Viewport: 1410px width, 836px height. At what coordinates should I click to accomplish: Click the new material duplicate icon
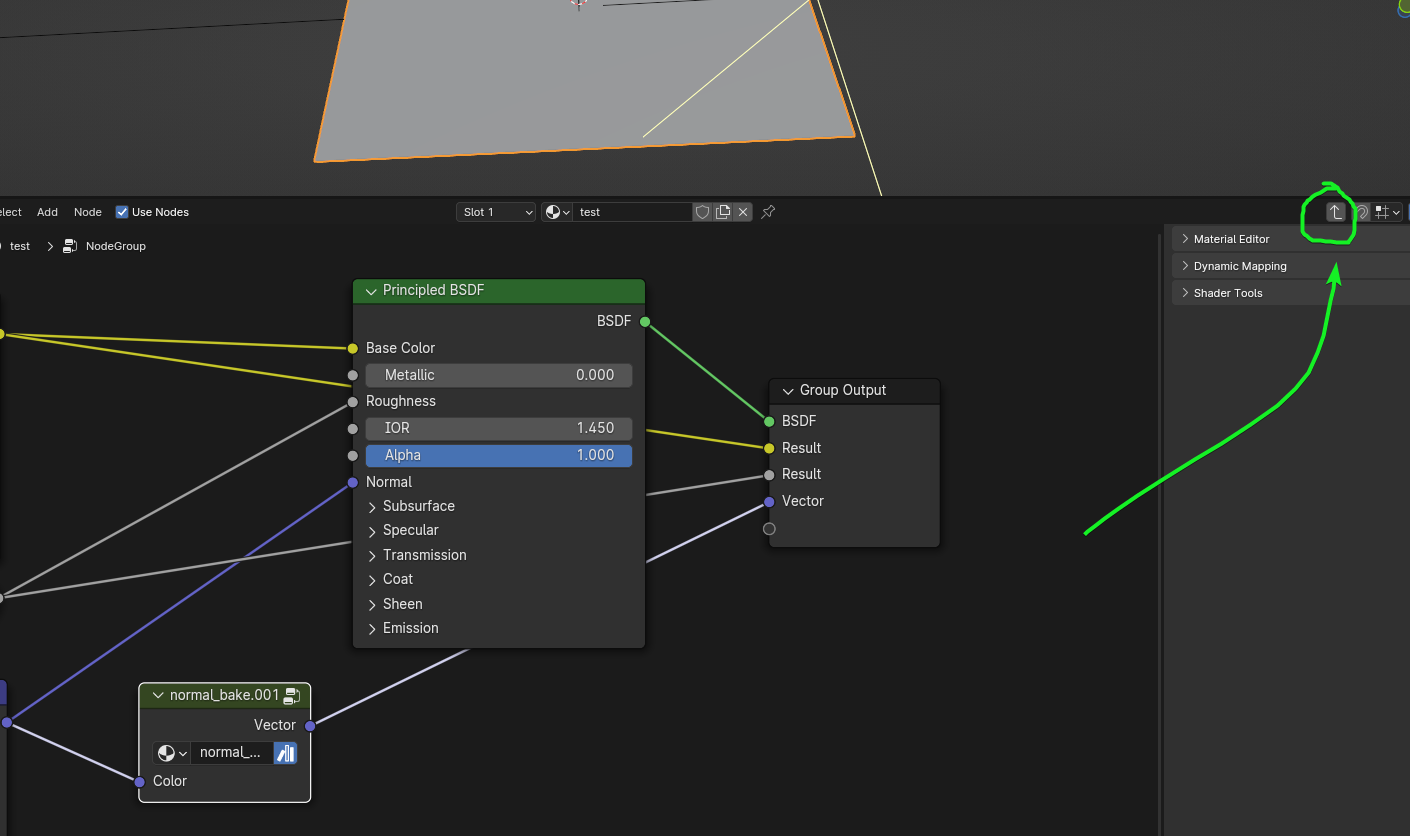[722, 212]
